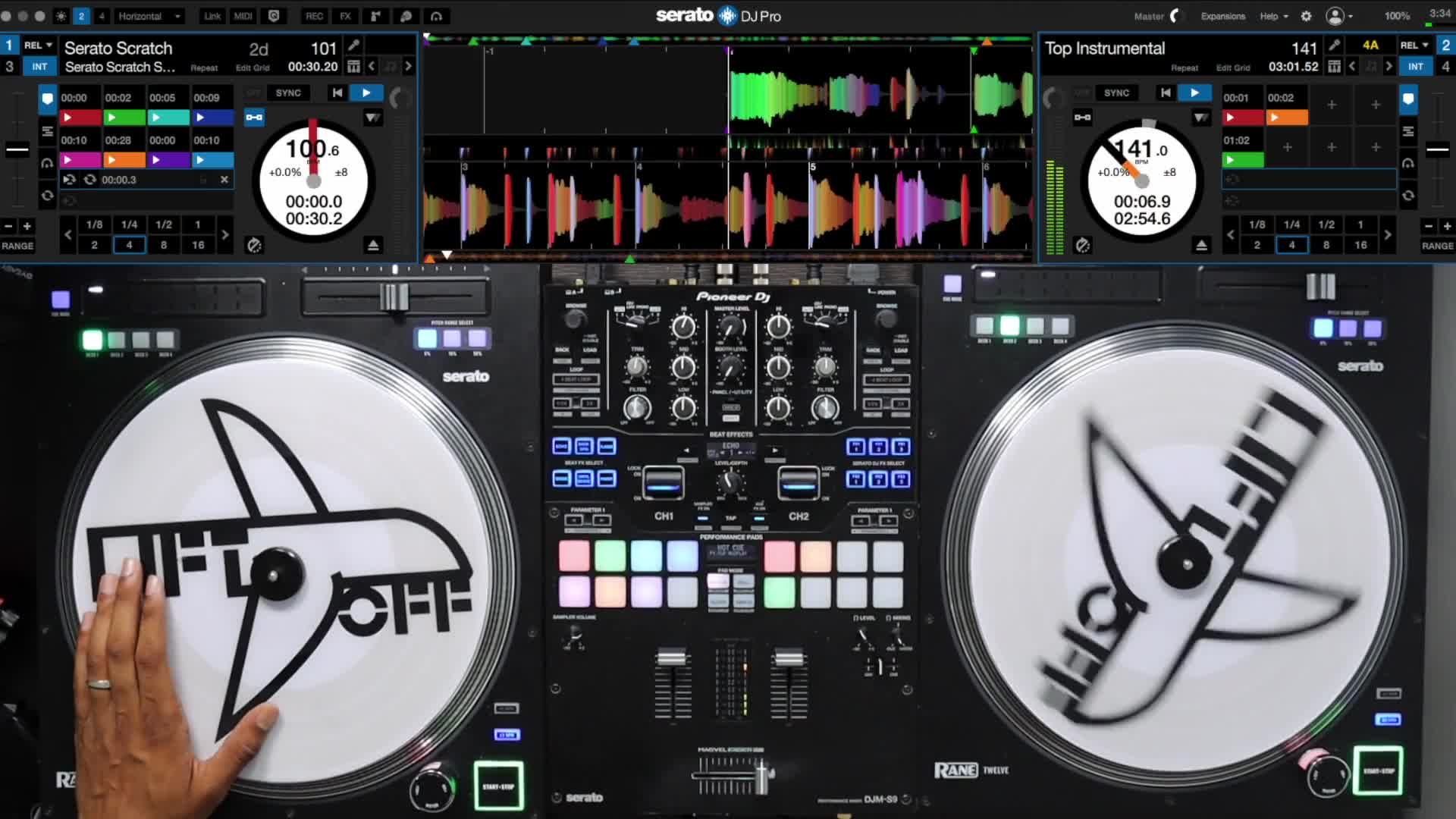This screenshot has width=1456, height=819.
Task: Open the user profile dropdown
Action: (1339, 16)
